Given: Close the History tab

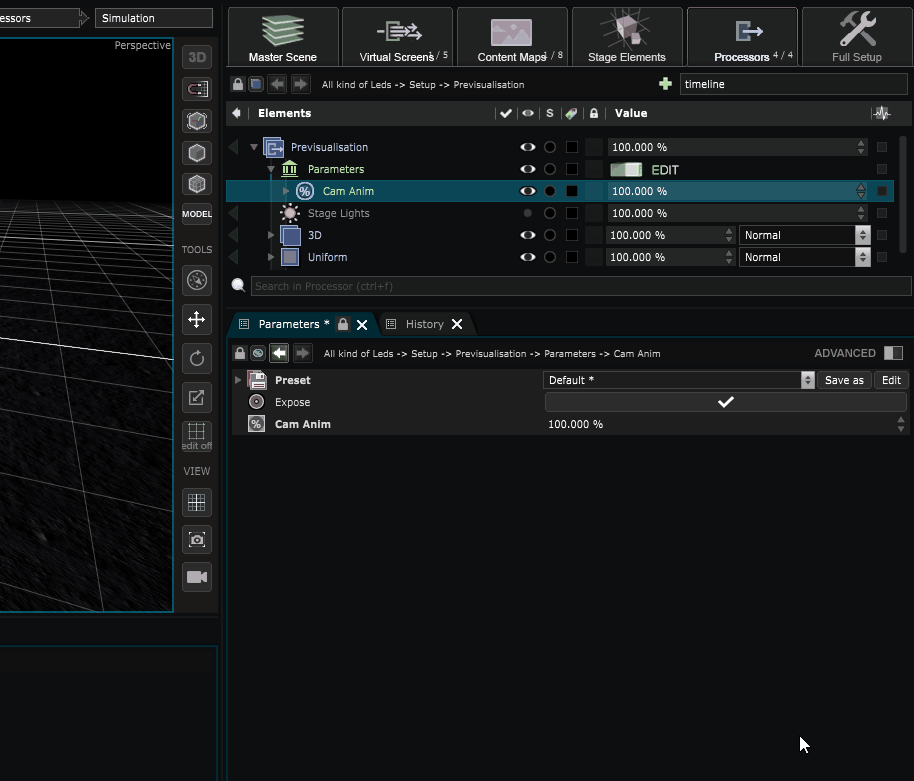Looking at the screenshot, I should (x=457, y=324).
